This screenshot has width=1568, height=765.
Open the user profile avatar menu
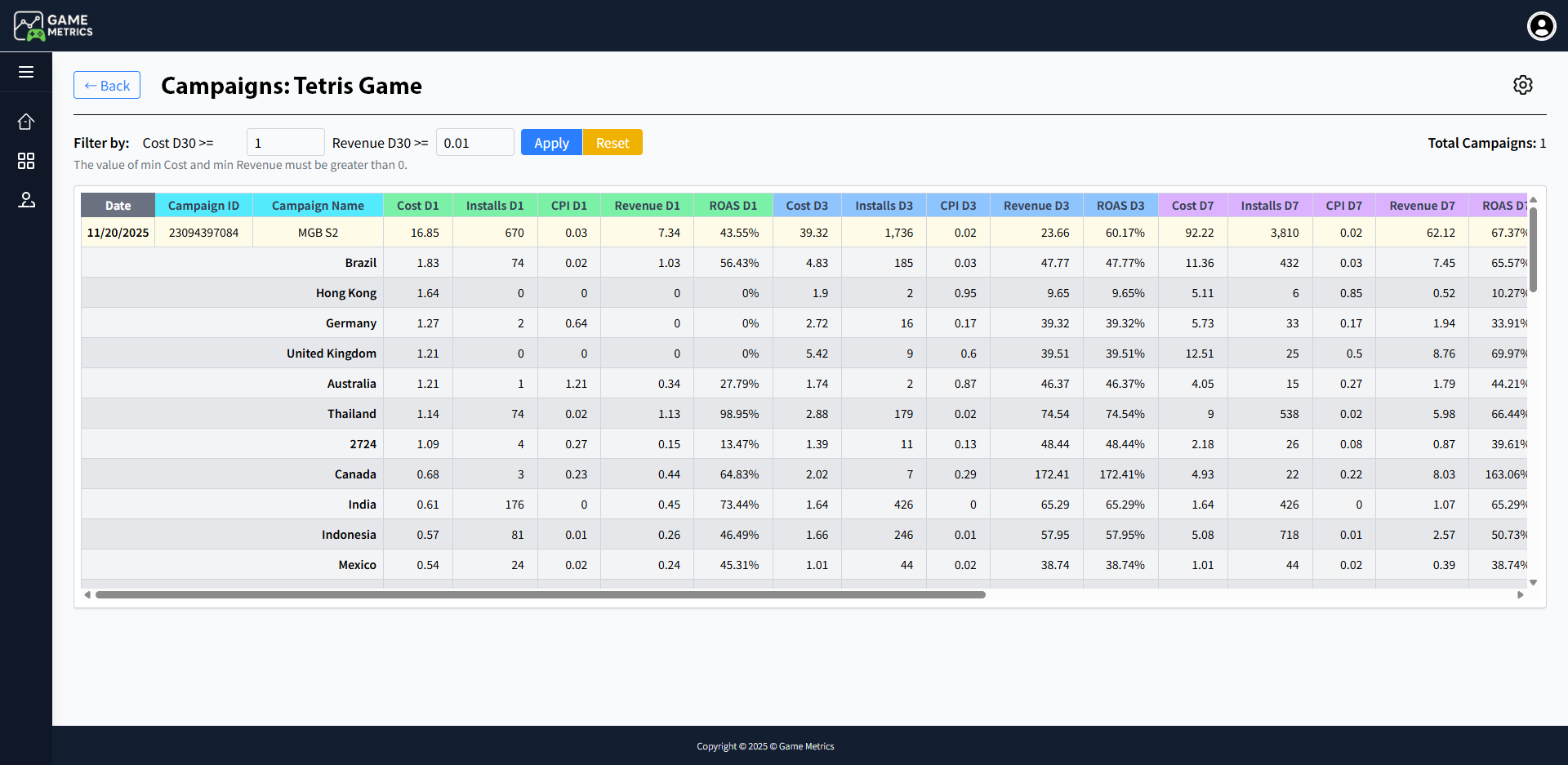click(1541, 26)
